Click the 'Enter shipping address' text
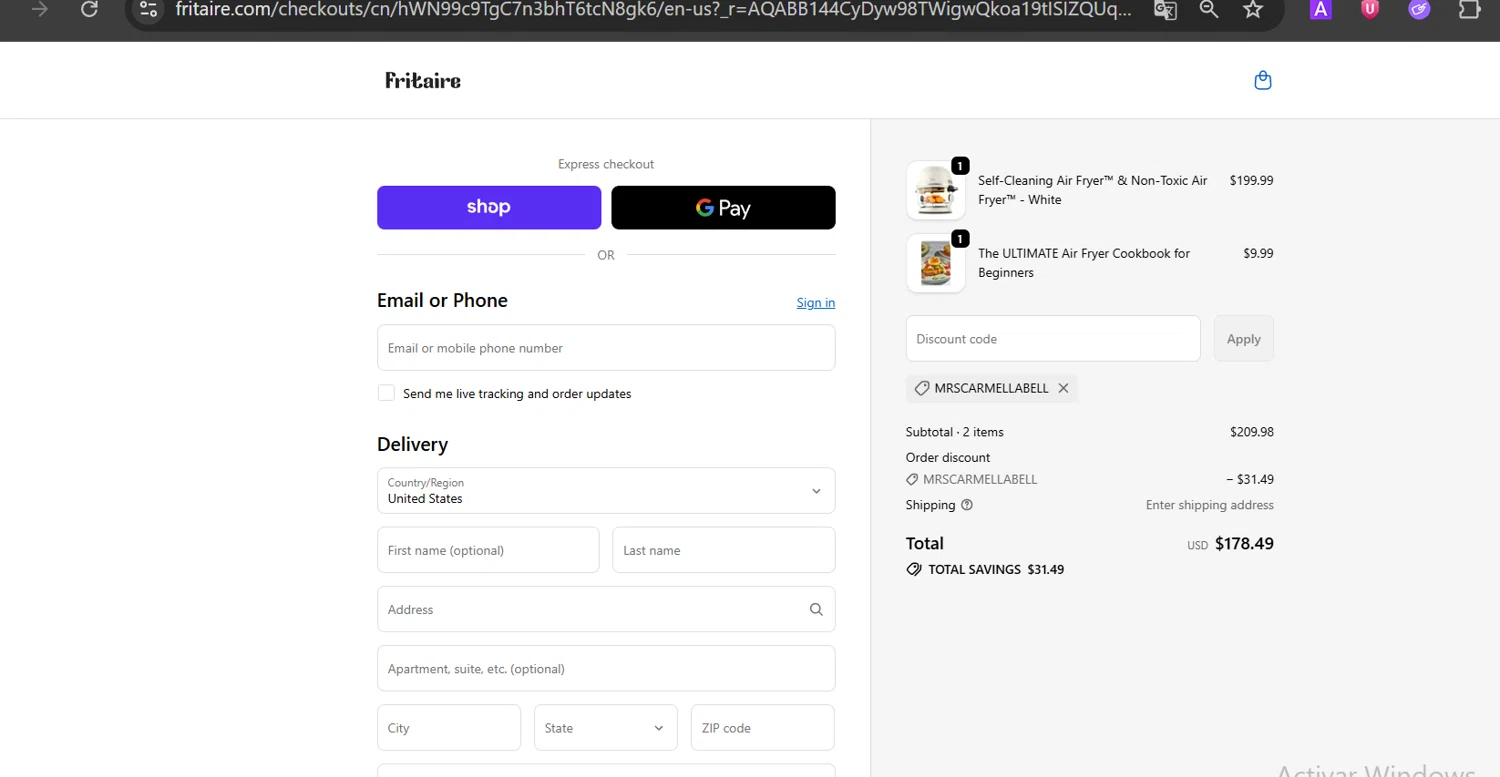1500x777 pixels. [1210, 505]
